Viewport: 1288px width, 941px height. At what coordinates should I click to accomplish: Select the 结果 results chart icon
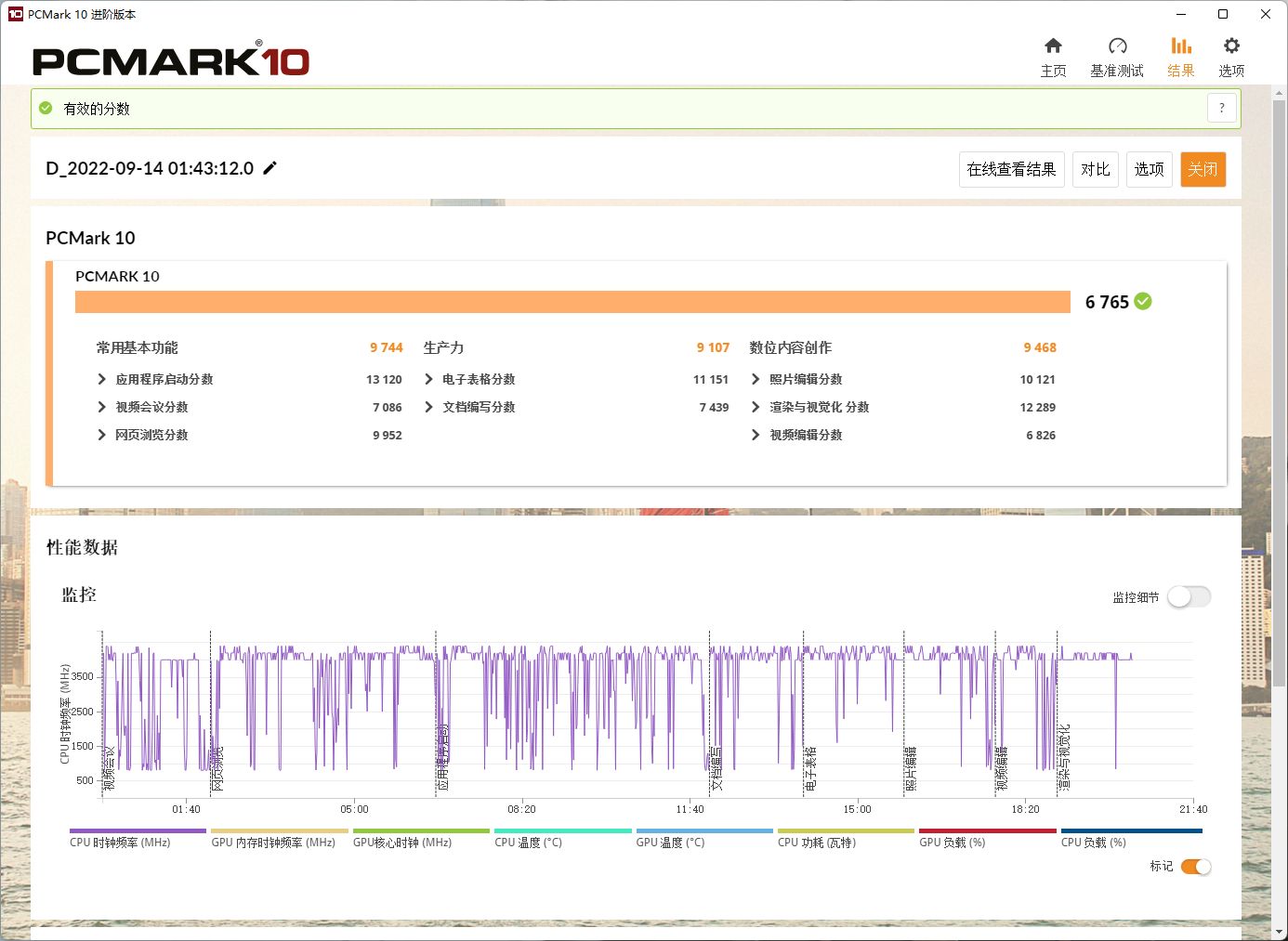point(1180,46)
